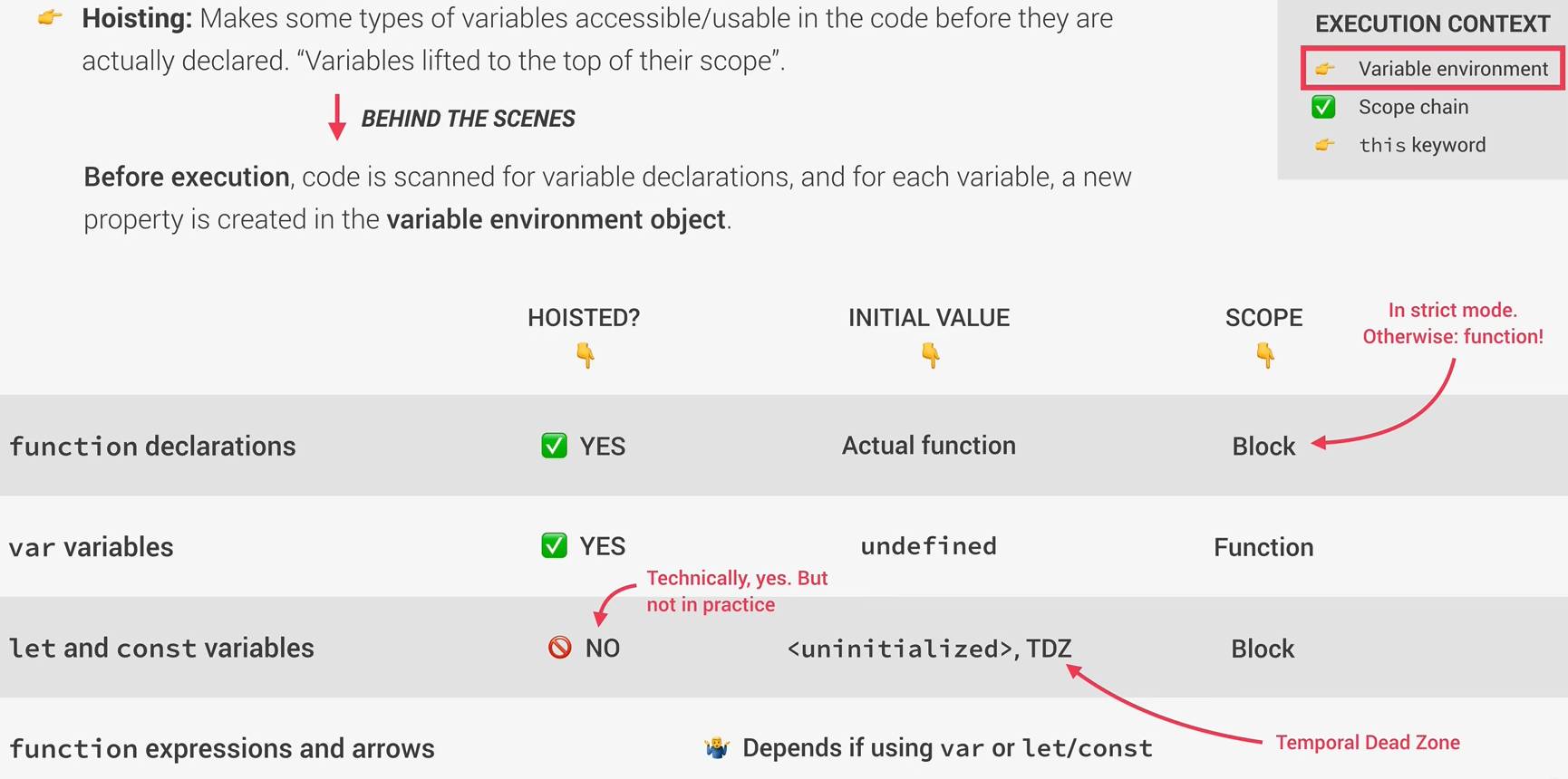Click the down-pointing hand under SCOPE
Screen dimensions: 1568x779
(1265, 355)
